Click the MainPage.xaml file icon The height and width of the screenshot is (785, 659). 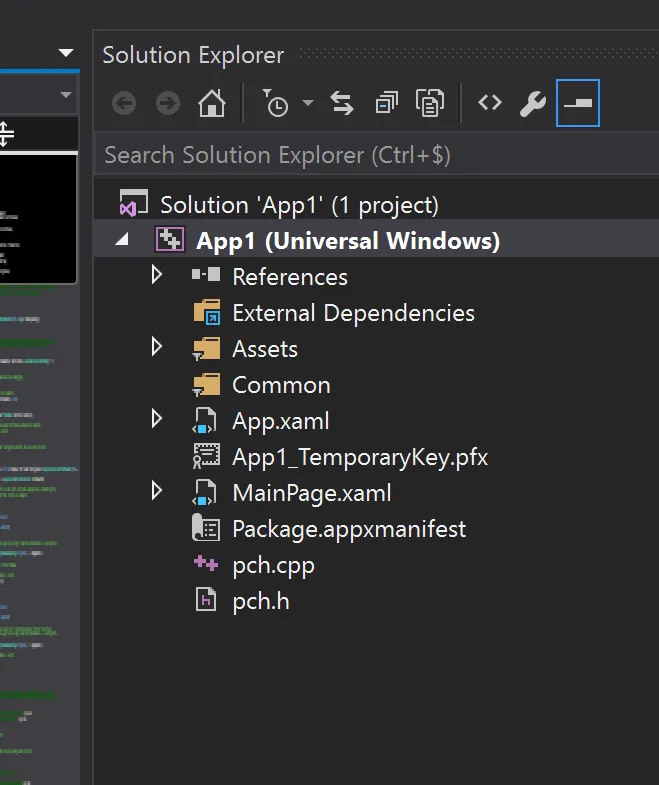coord(204,493)
